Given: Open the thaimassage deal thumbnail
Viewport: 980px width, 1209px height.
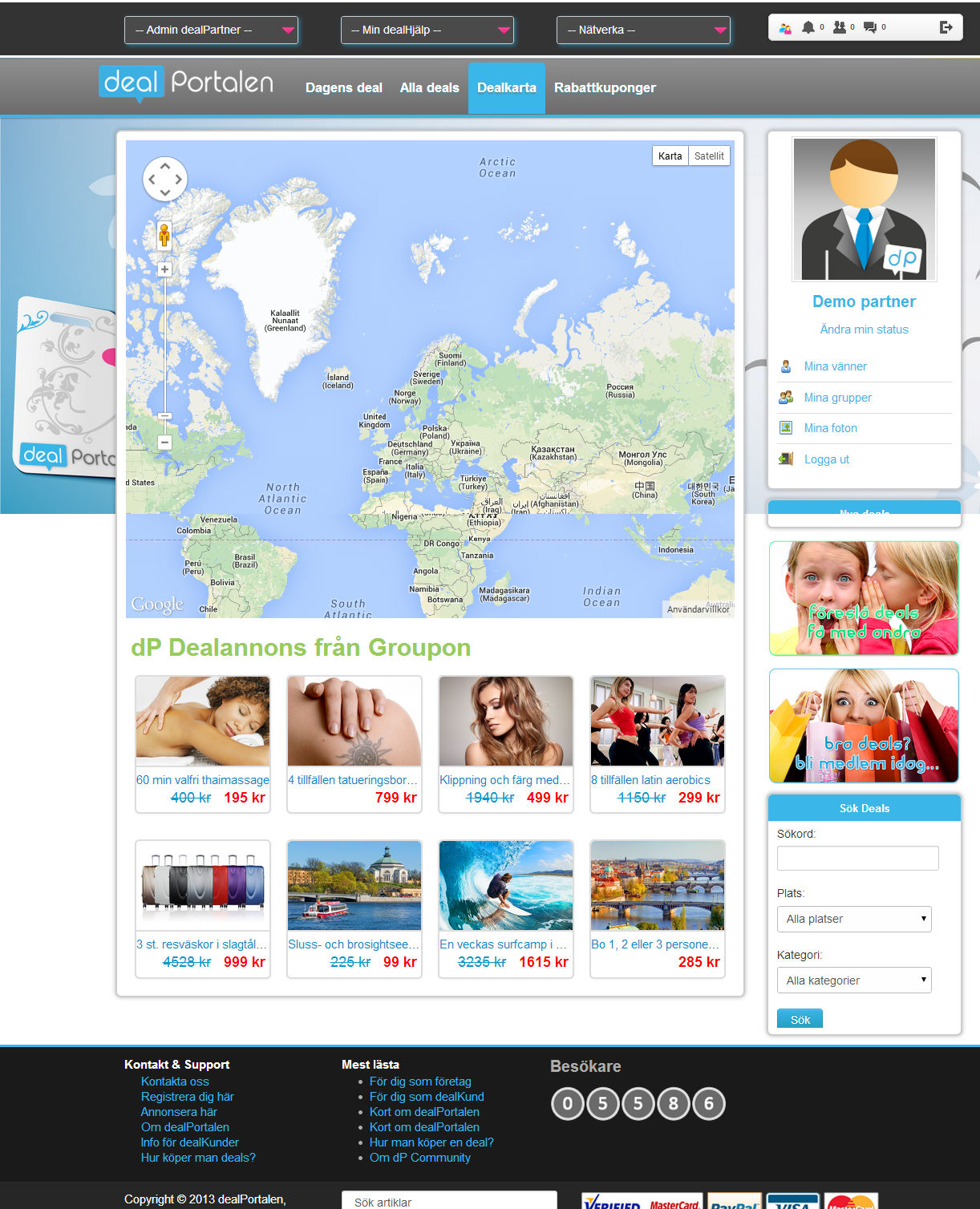Looking at the screenshot, I should coord(203,722).
